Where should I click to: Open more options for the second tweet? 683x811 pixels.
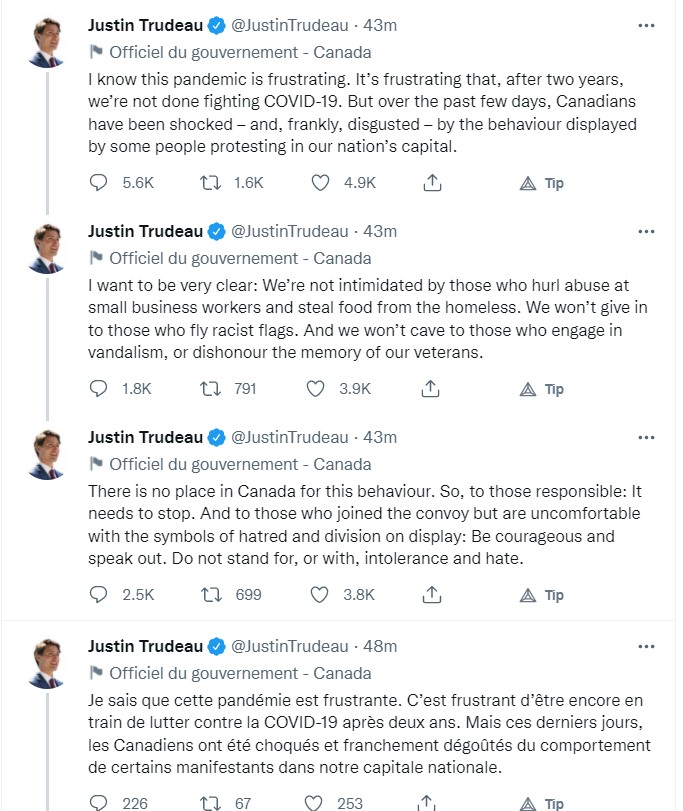coord(646,232)
